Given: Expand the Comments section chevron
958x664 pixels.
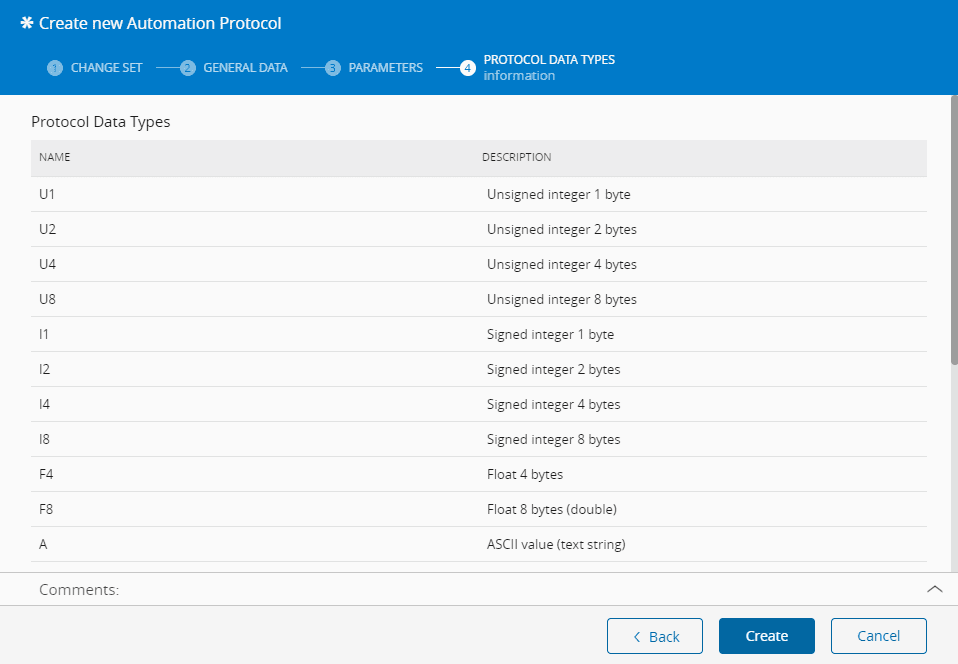Looking at the screenshot, I should click(x=934, y=589).
